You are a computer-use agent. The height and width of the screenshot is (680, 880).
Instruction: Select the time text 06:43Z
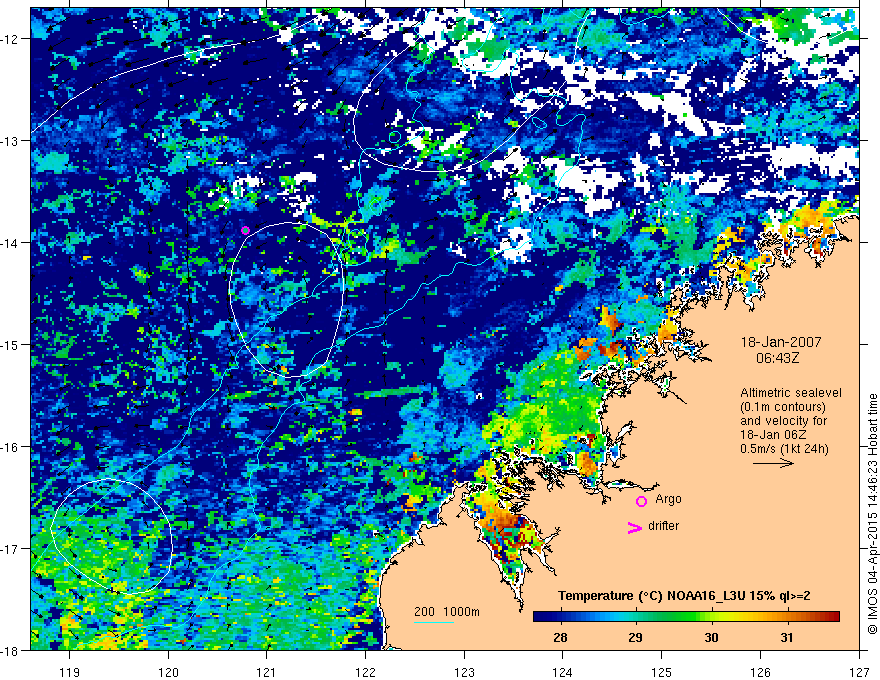(777, 357)
